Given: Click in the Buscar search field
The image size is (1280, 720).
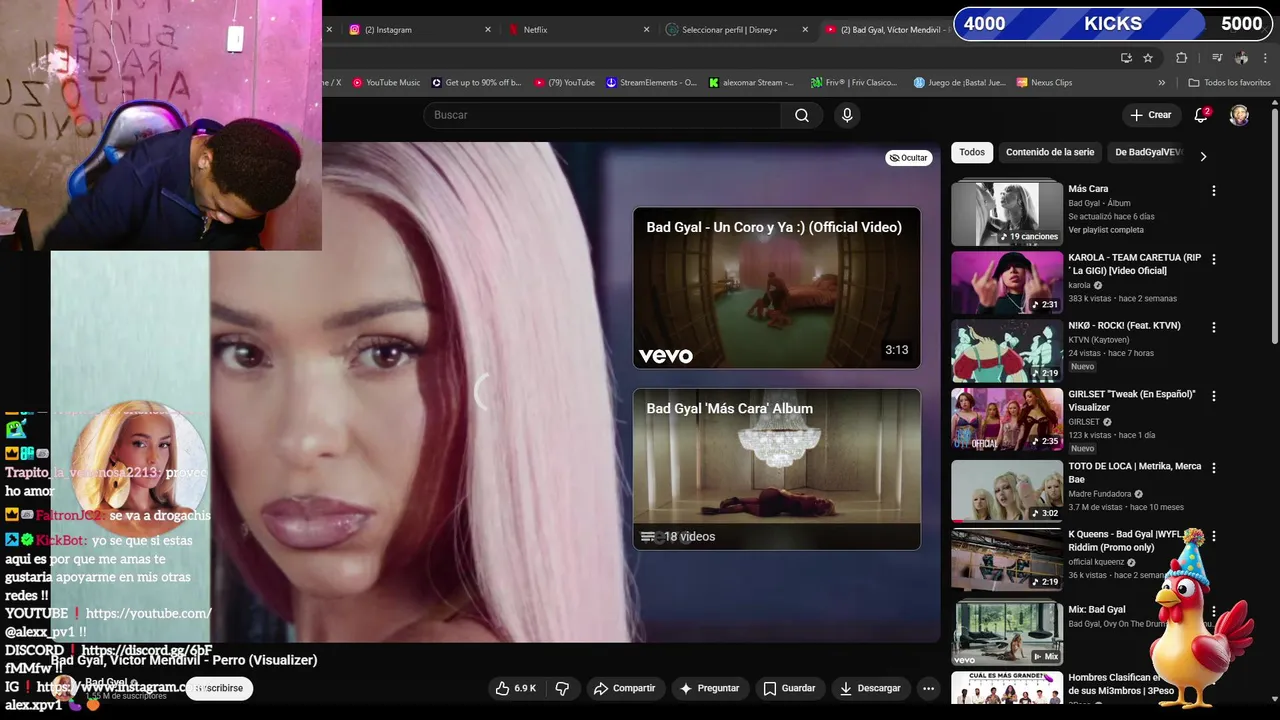Looking at the screenshot, I should (x=603, y=115).
